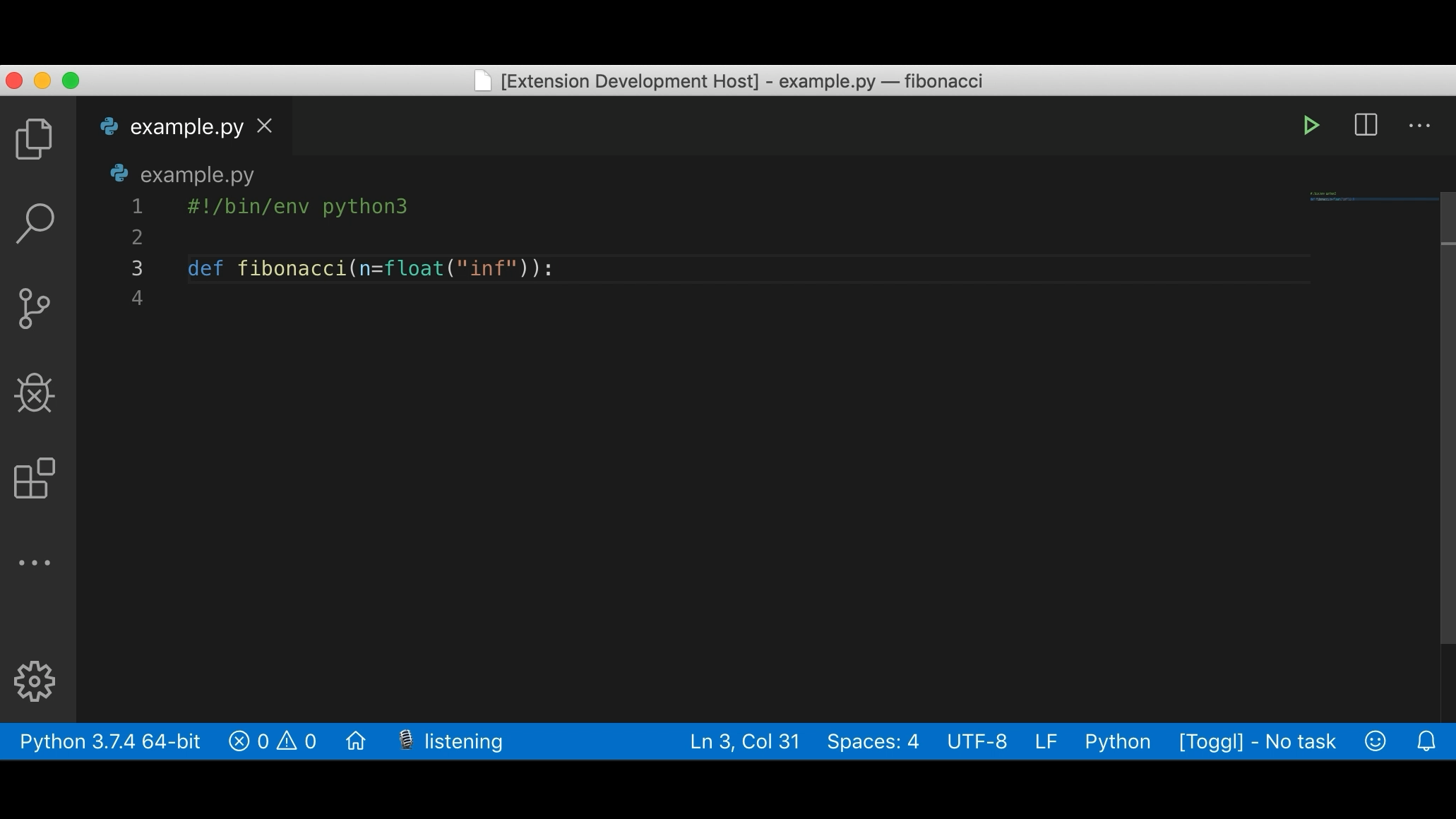Image resolution: width=1456 pixels, height=819 pixels.
Task: Select the example.py editor tab
Action: tap(186, 126)
